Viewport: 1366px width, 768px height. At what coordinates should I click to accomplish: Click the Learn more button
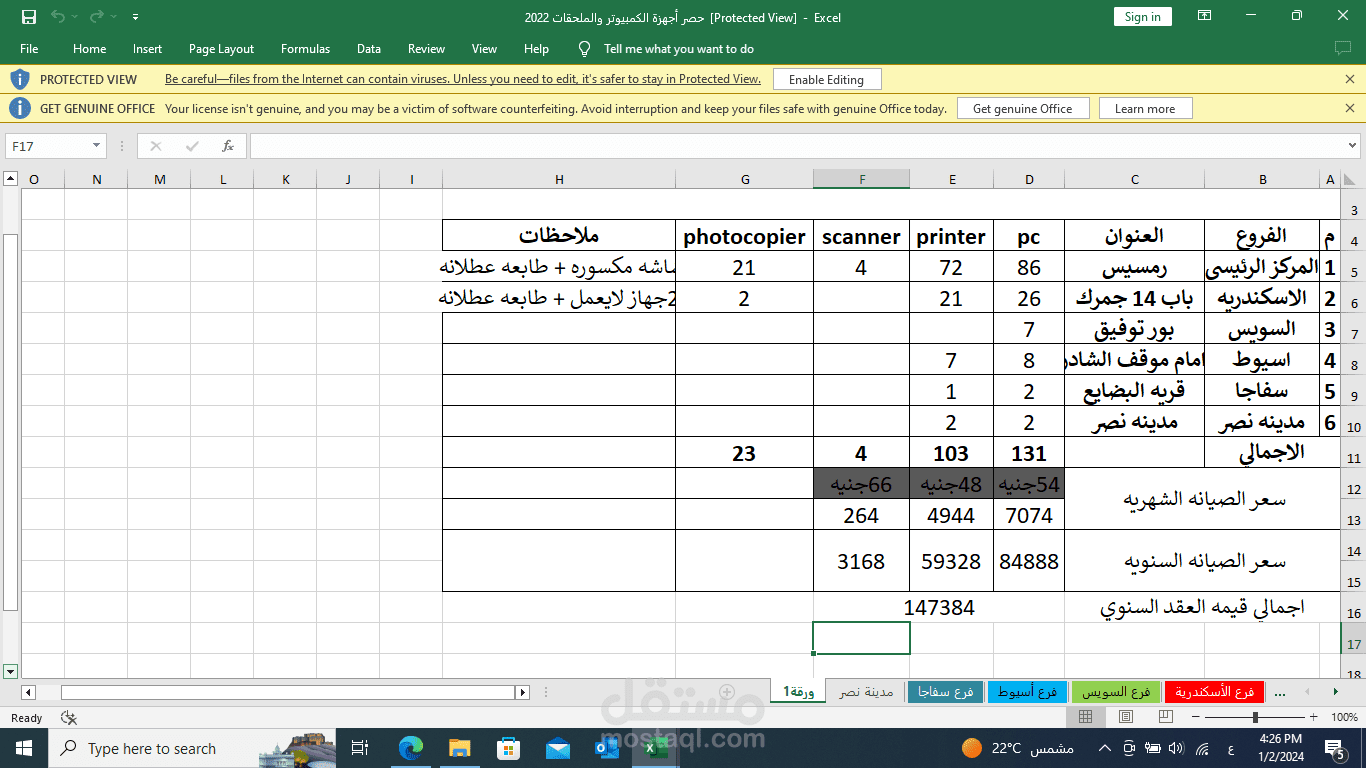tap(1145, 108)
